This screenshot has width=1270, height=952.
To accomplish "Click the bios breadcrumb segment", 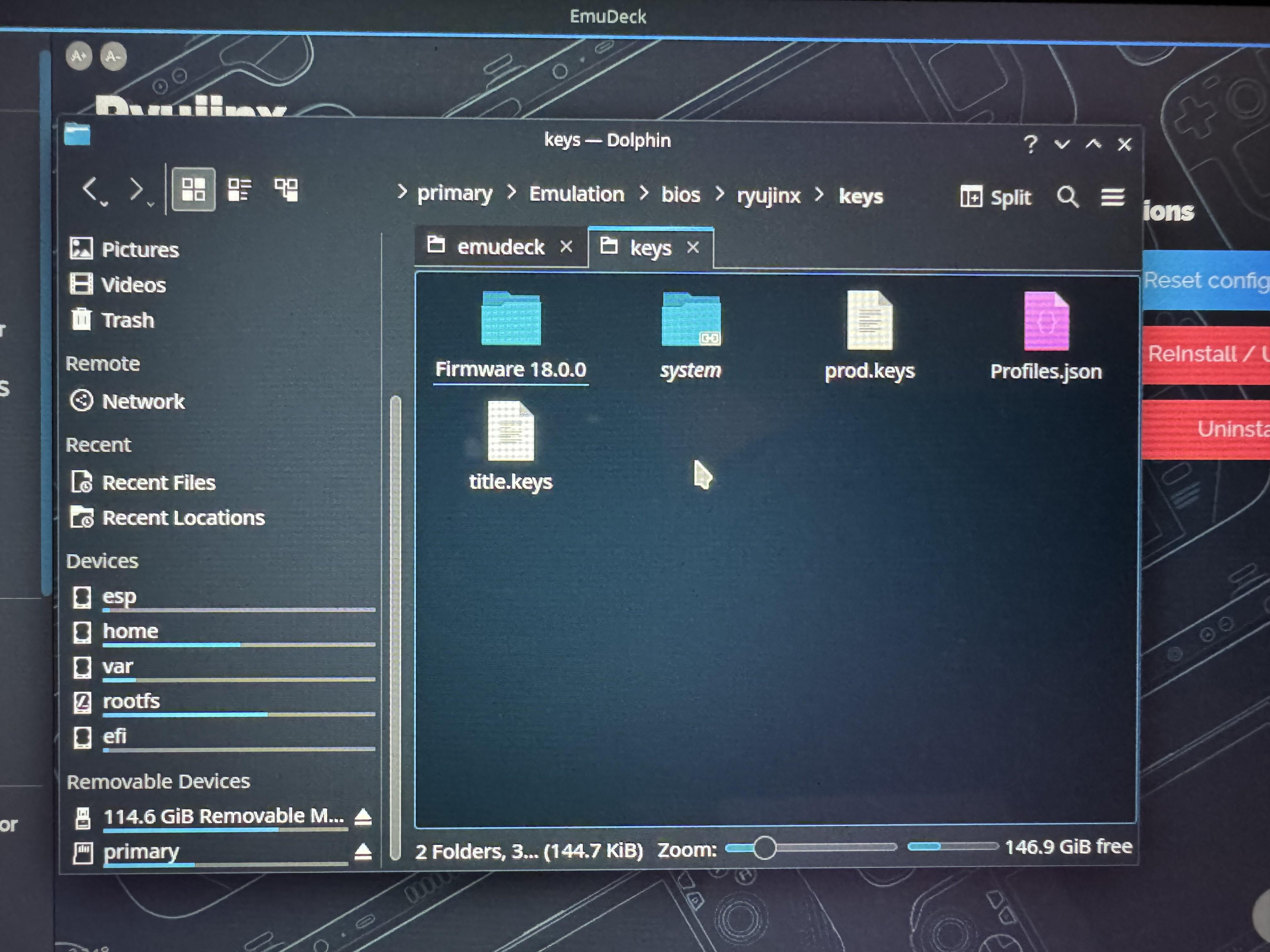I will click(x=680, y=195).
